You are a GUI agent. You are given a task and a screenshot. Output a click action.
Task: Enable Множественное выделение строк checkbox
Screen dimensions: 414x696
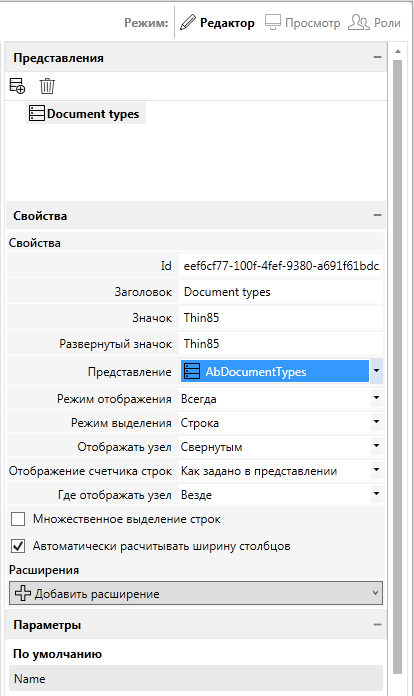pos(18,519)
